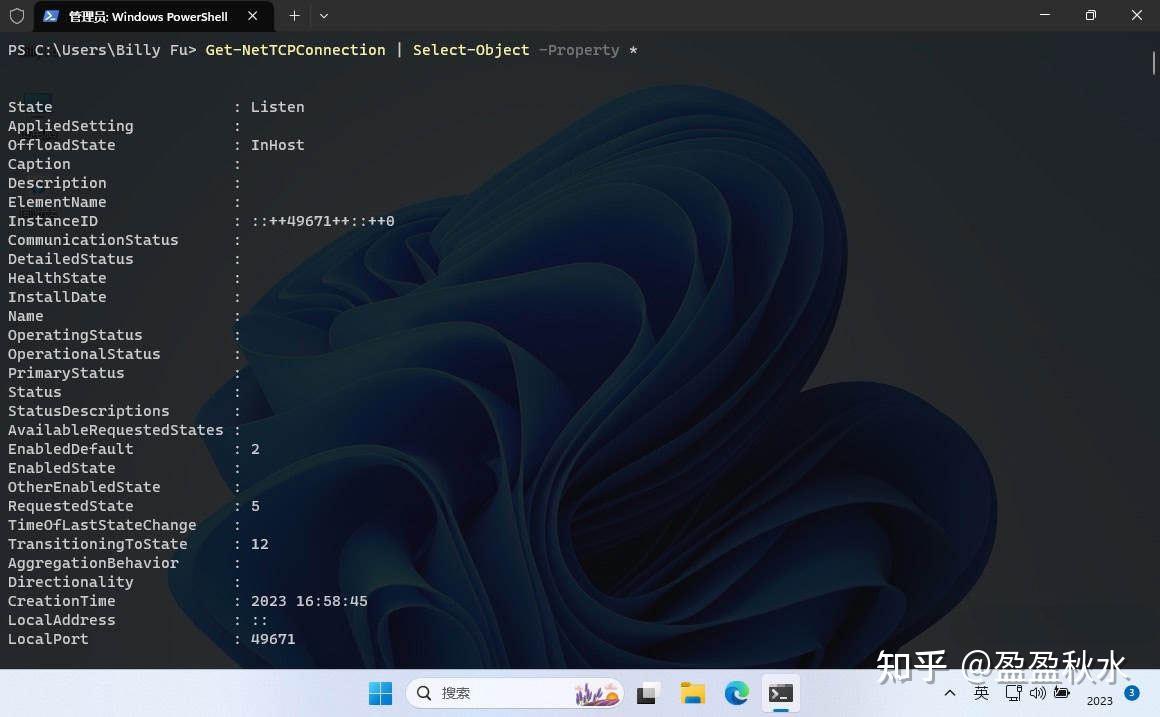The image size is (1160, 717).
Task: Open the Windows Start menu
Action: click(380, 693)
